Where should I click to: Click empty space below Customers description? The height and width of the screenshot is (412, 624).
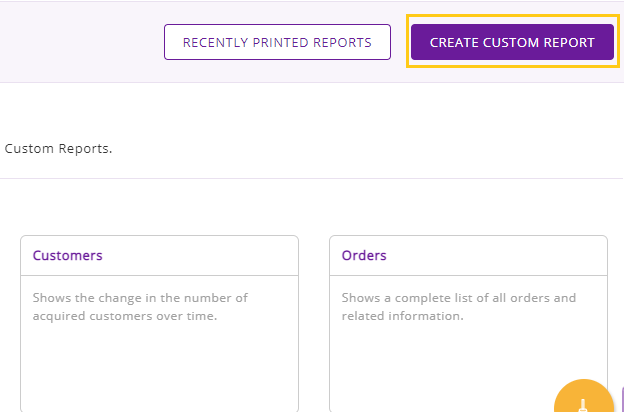coord(160,366)
